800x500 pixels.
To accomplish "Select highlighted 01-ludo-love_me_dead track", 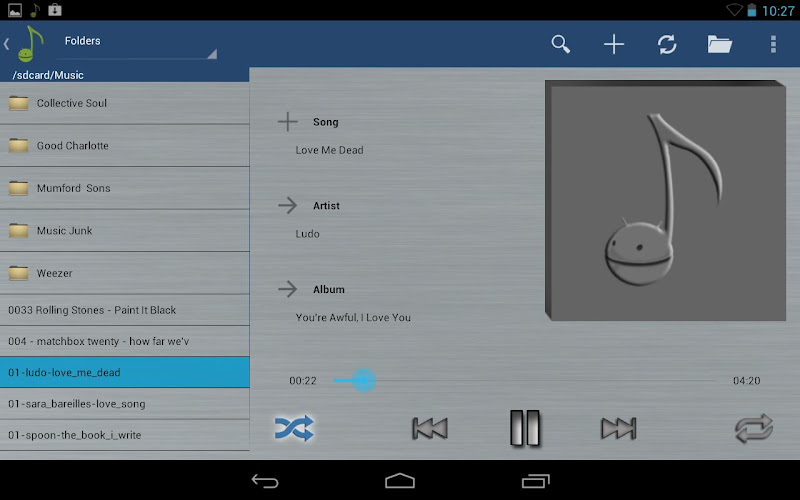I will tap(124, 372).
